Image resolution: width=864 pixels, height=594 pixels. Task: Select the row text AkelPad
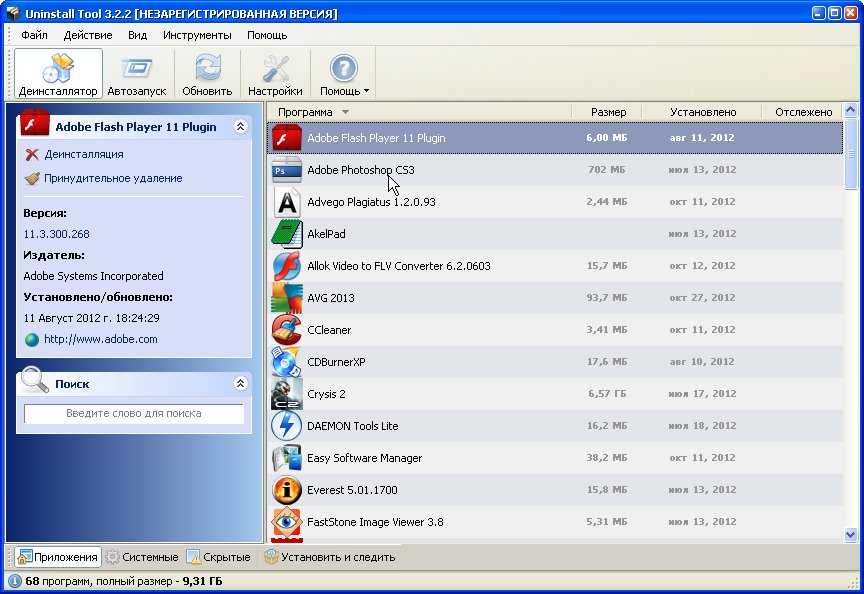(326, 234)
